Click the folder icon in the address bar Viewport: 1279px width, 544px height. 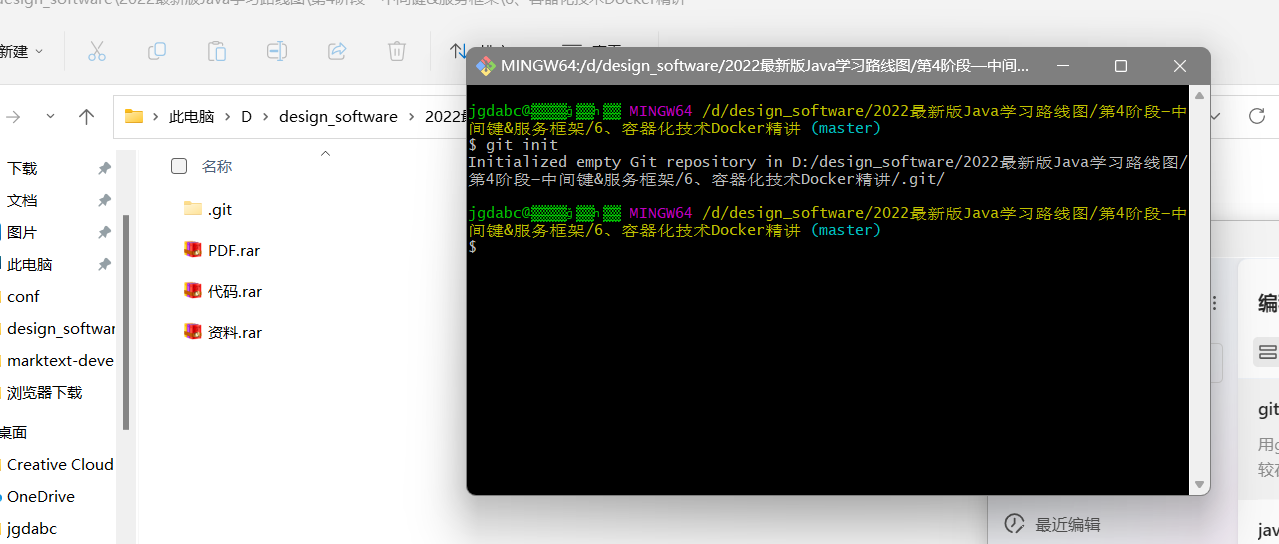click(133, 116)
